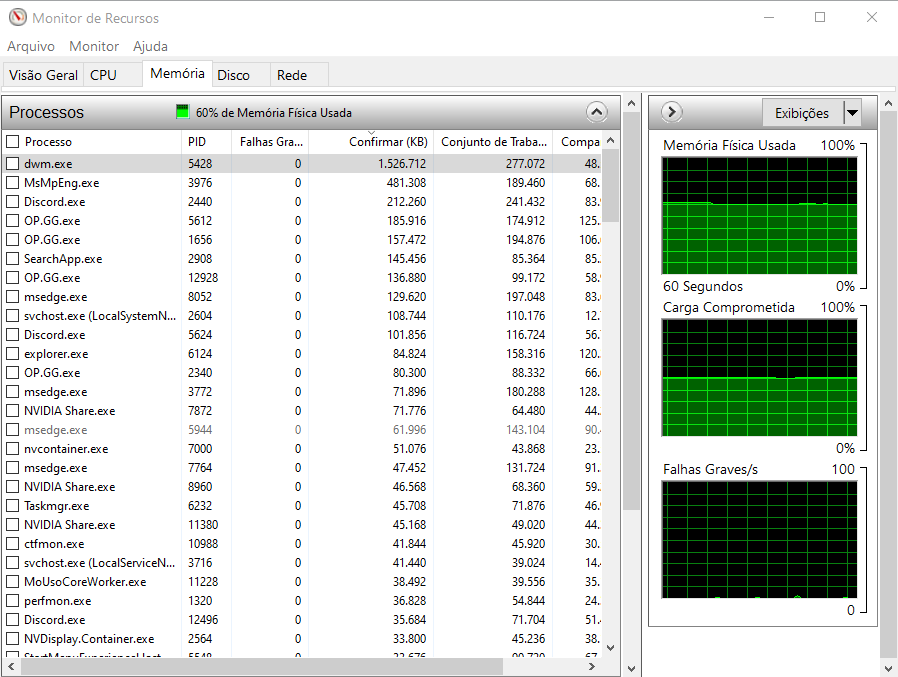Check the ctfmon.exe process checkbox

click(x=13, y=544)
